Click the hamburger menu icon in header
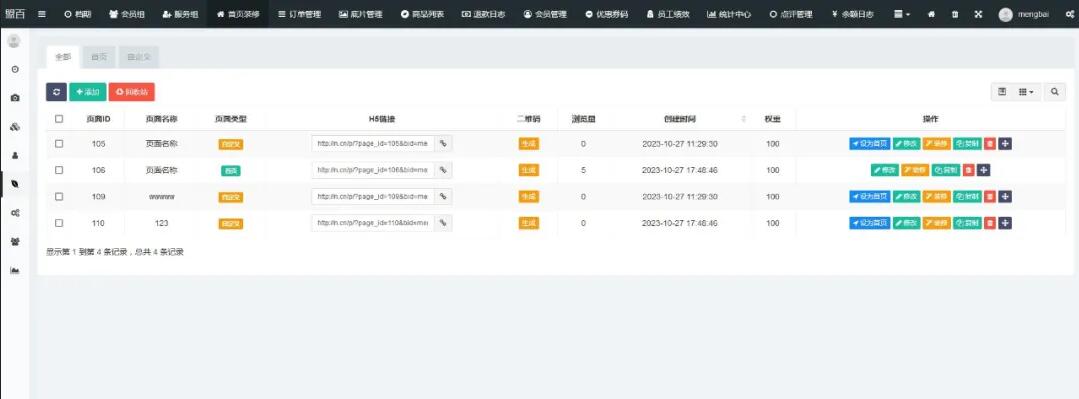The image size is (1079, 399). coord(42,14)
